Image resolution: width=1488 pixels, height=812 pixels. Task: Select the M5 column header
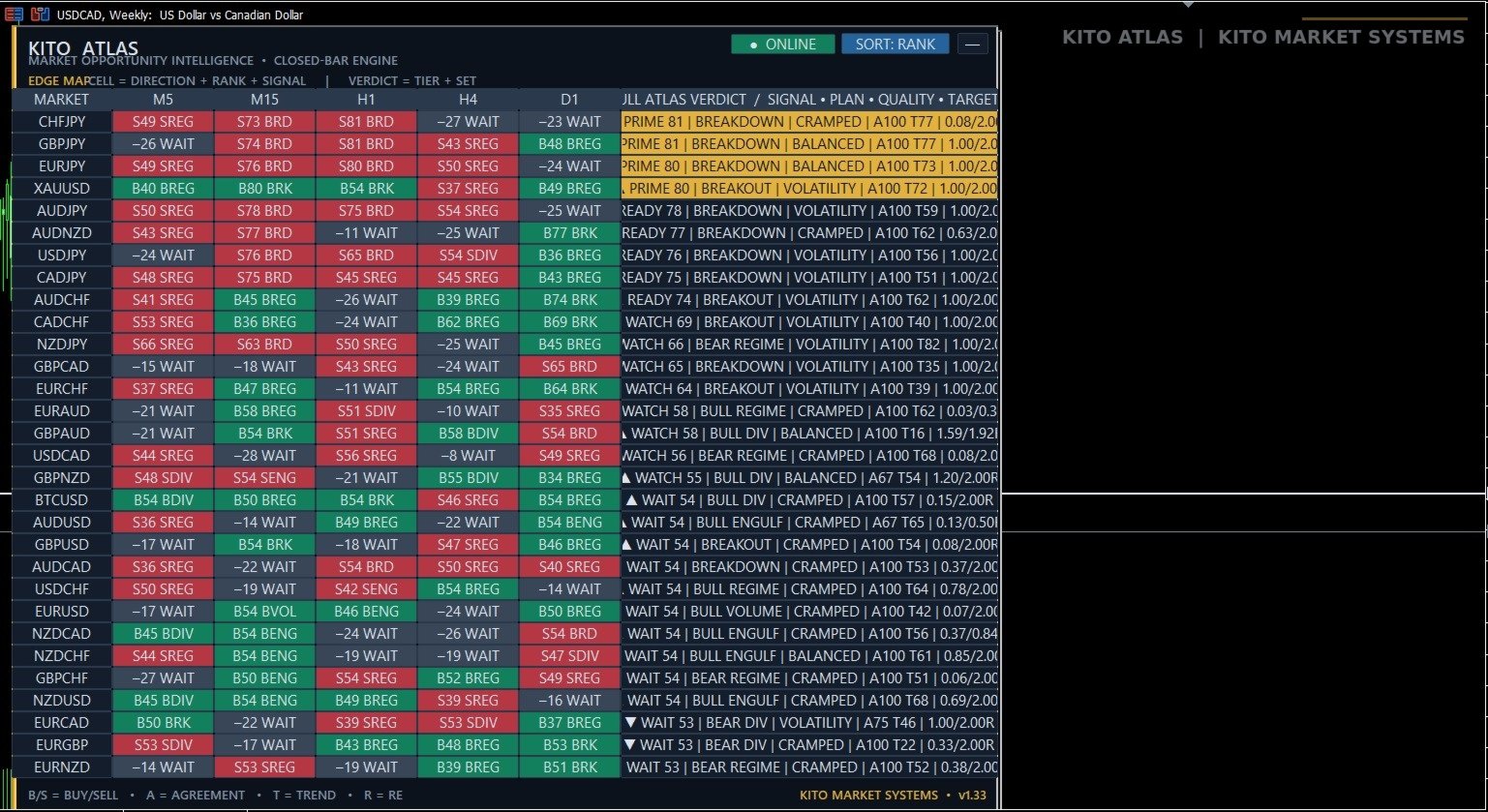point(163,100)
